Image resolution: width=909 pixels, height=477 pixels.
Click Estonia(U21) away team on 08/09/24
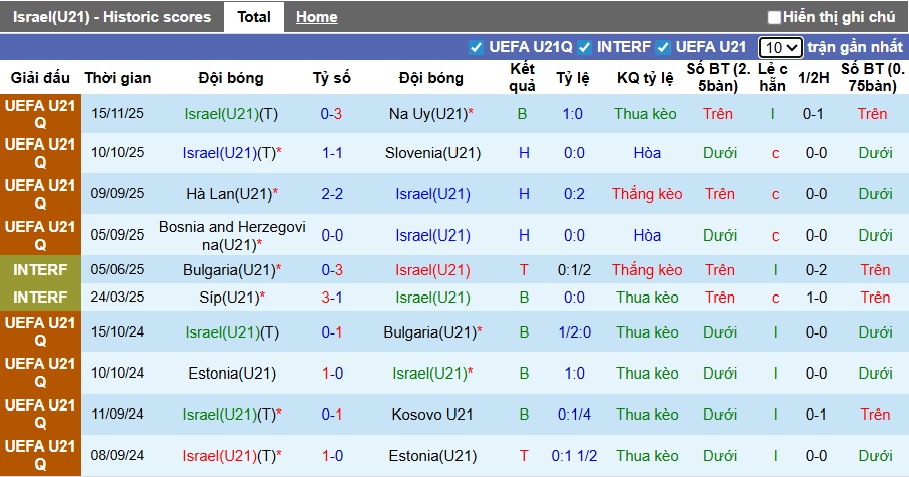[432, 456]
